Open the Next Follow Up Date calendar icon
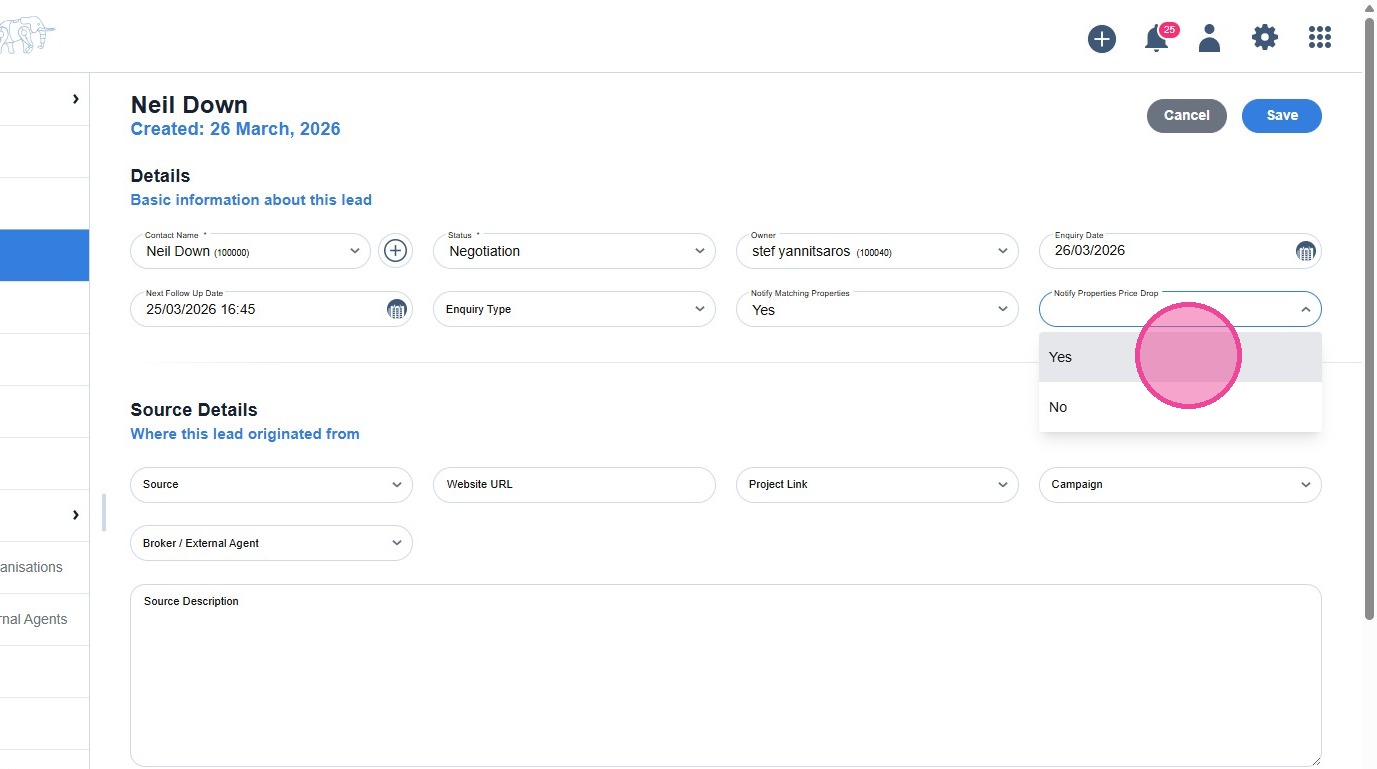1377x769 pixels. click(x=396, y=309)
